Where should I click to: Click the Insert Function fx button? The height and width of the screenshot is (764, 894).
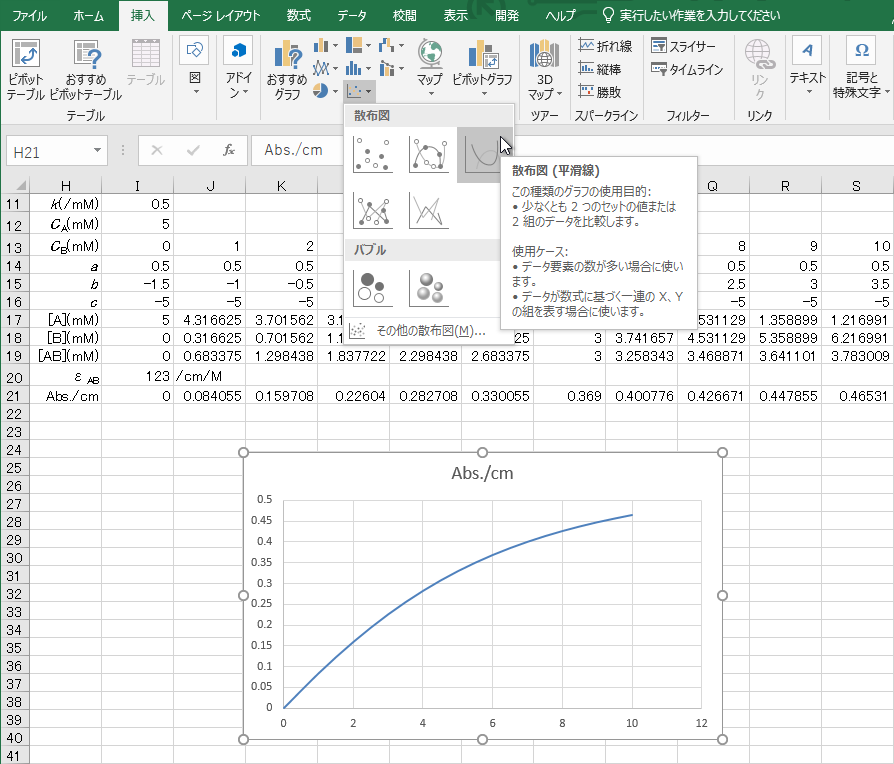[x=229, y=151]
